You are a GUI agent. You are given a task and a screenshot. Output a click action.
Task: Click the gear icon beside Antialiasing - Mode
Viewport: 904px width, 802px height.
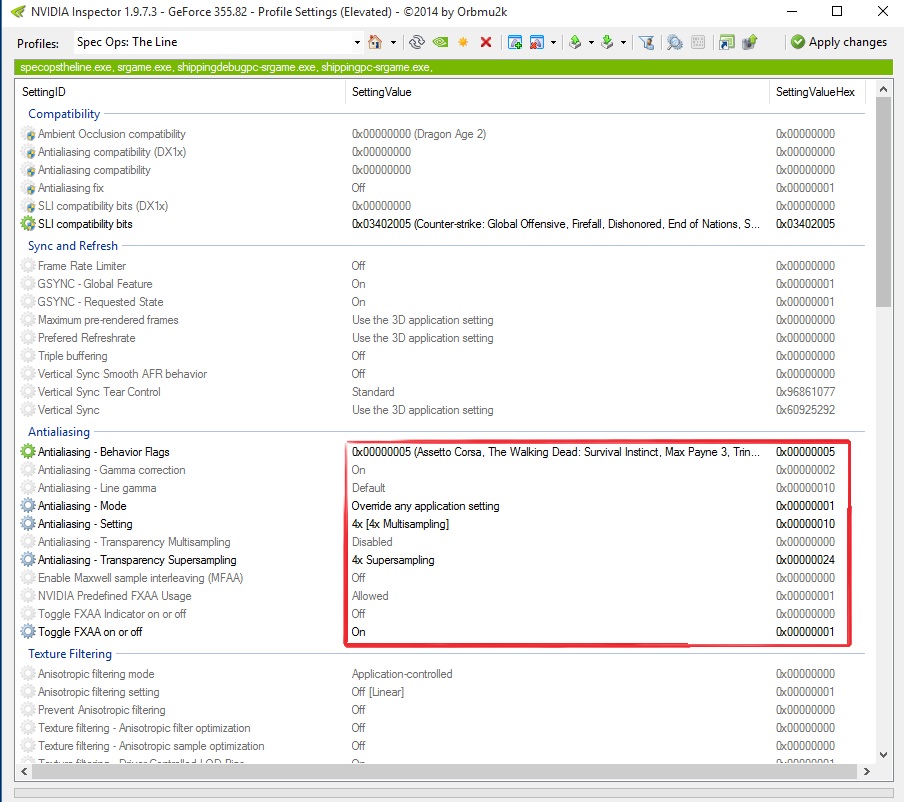tap(28, 506)
